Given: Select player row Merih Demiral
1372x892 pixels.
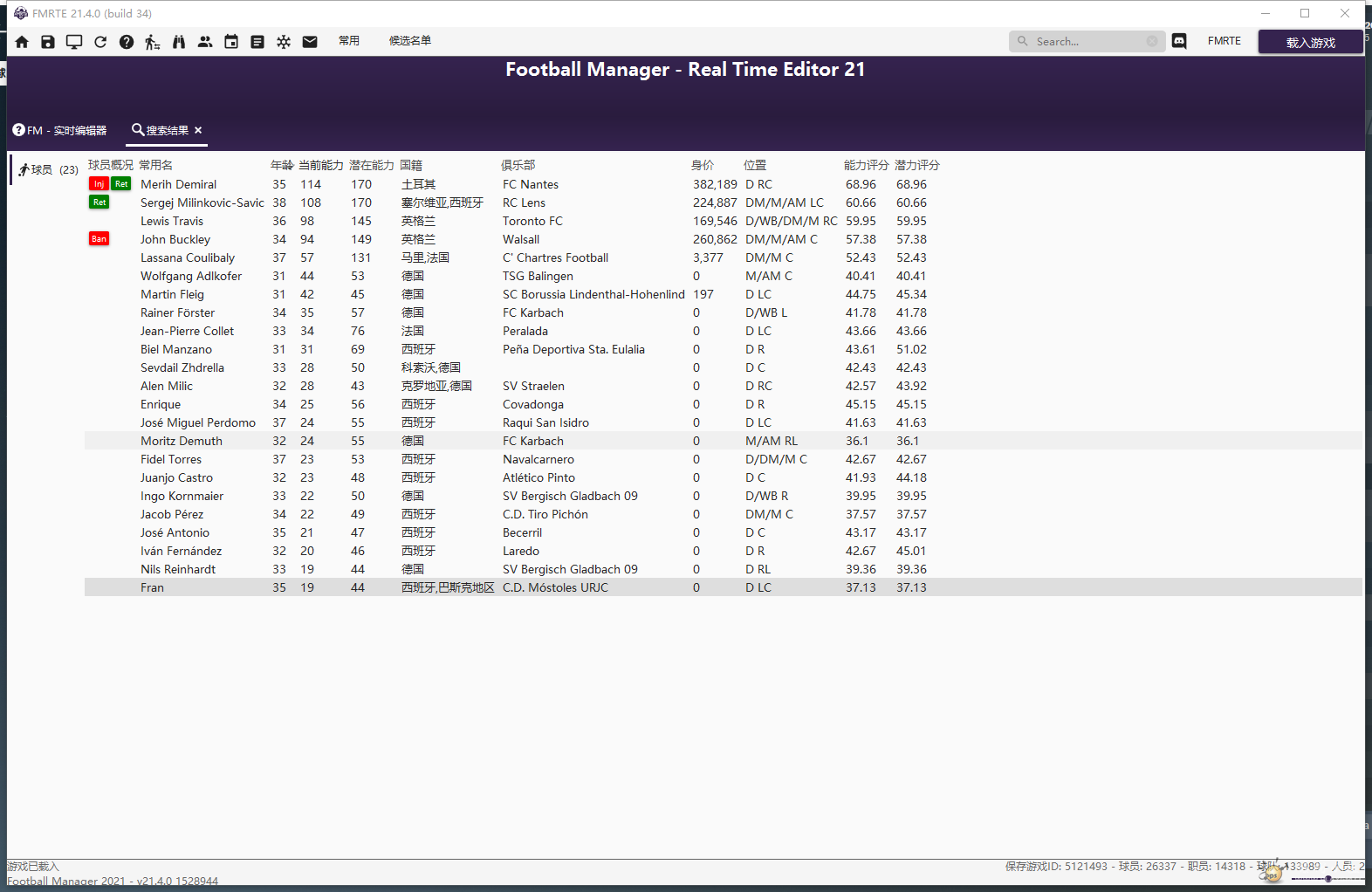Looking at the screenshot, I should 723,184.
